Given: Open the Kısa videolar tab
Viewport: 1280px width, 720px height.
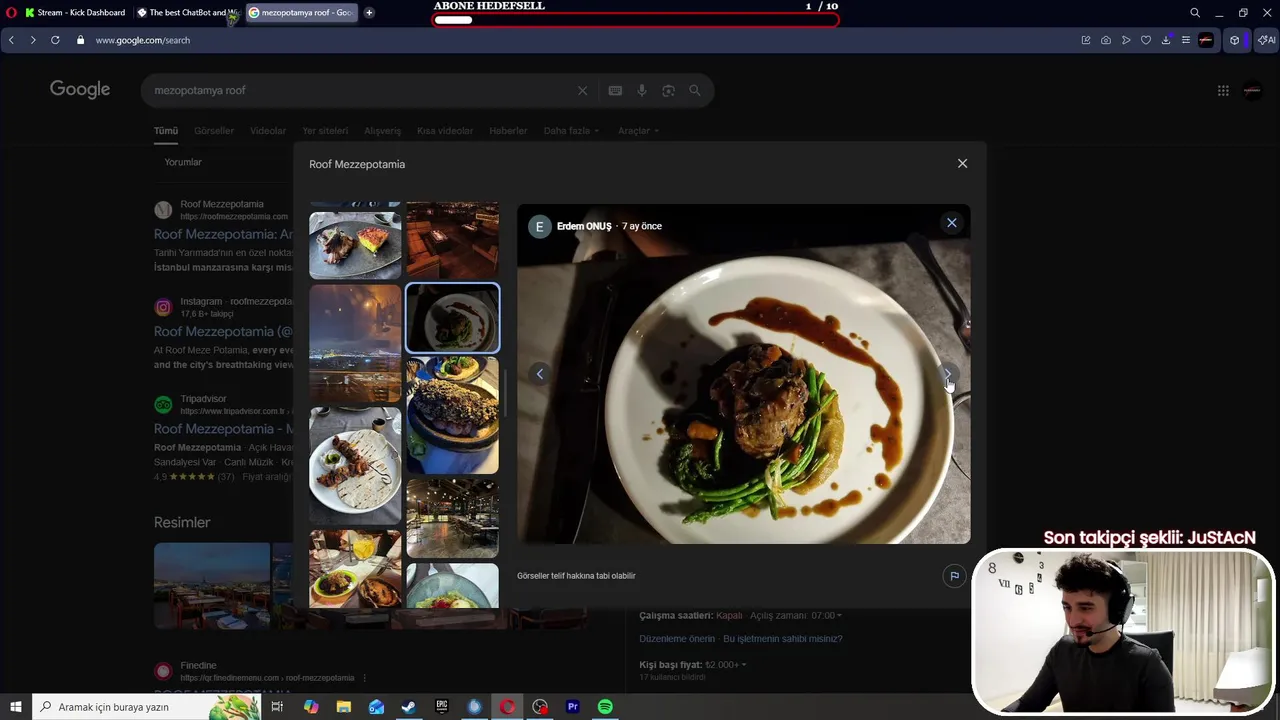Looking at the screenshot, I should 445,131.
